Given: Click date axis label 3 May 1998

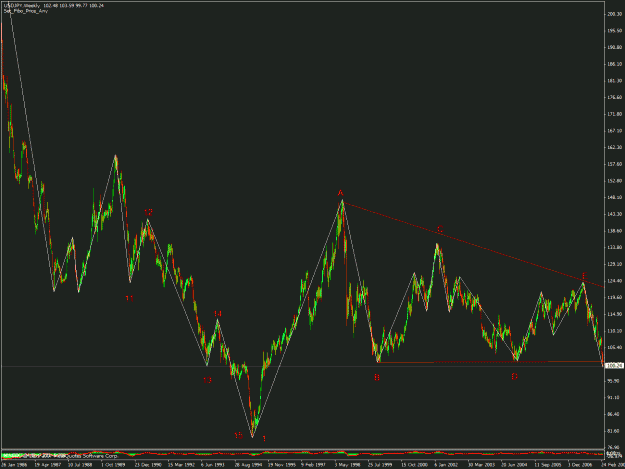Looking at the screenshot, I should pos(347,465).
